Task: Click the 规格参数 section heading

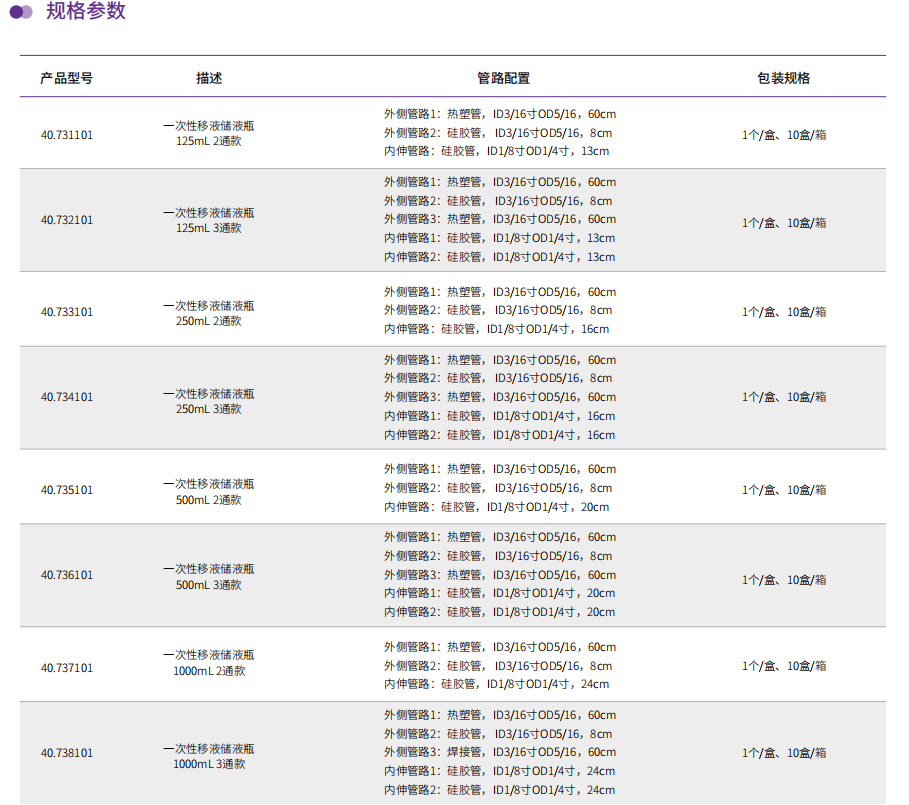Action: click(86, 10)
